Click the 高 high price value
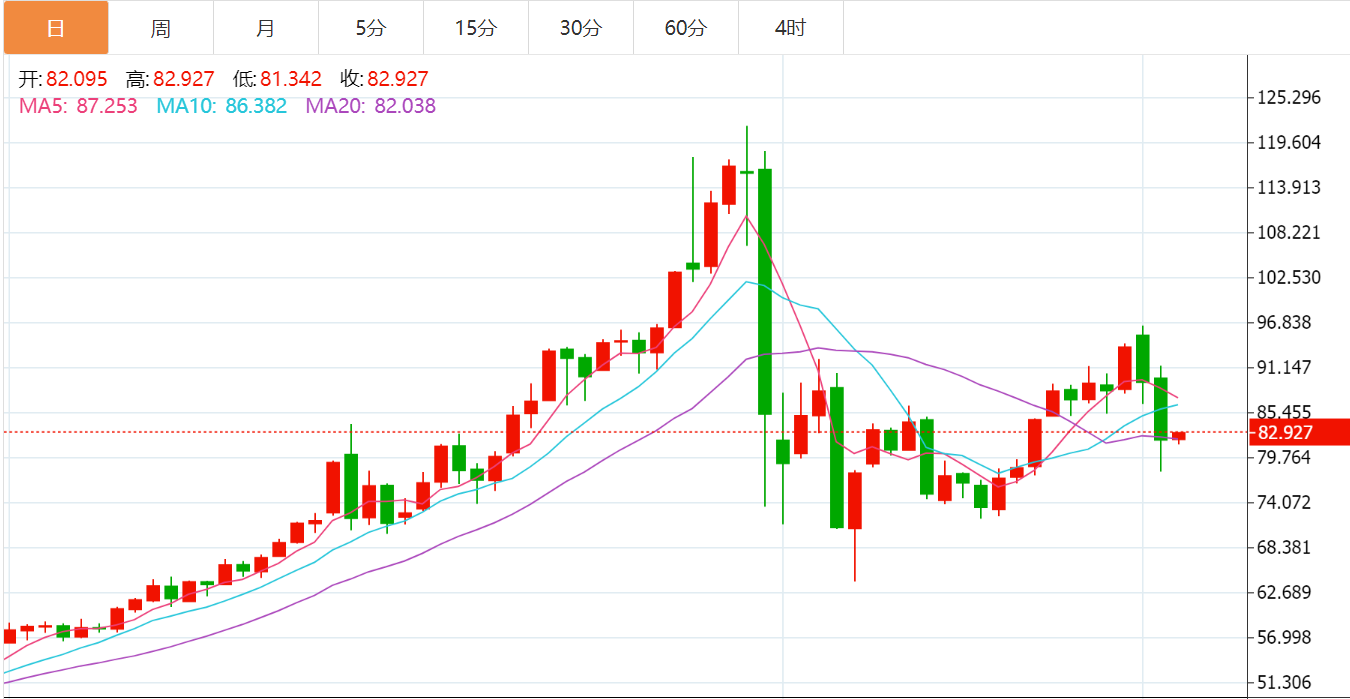 183,80
